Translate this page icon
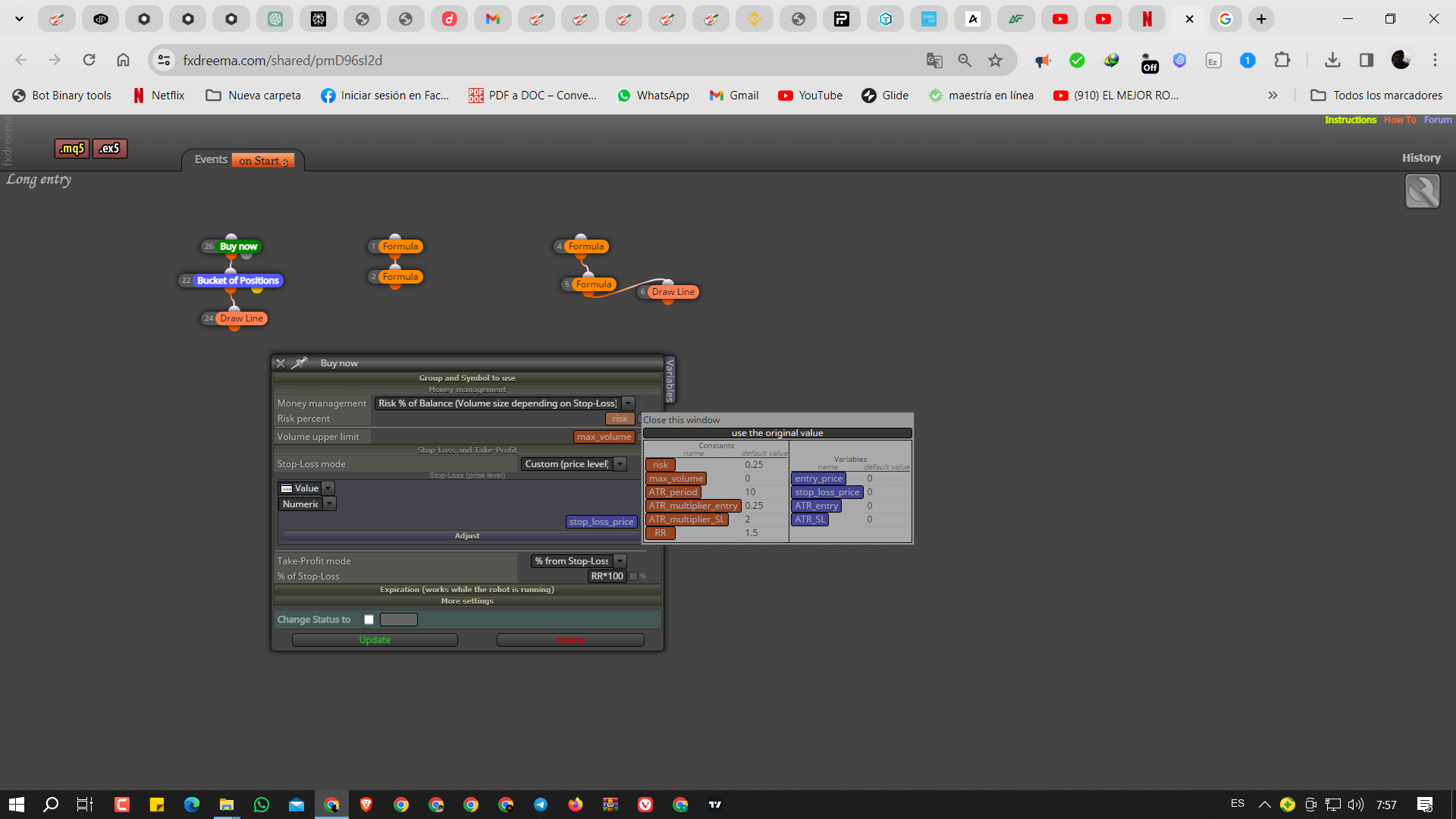Screen dimensions: 1456x819 point(934,60)
